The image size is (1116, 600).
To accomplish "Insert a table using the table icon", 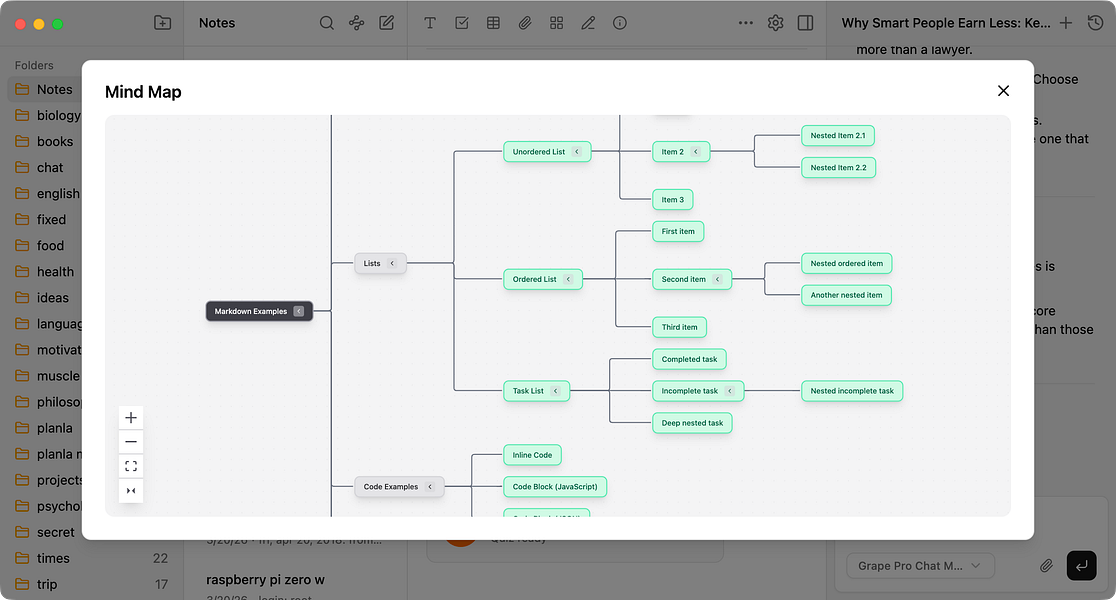I will (x=493, y=23).
